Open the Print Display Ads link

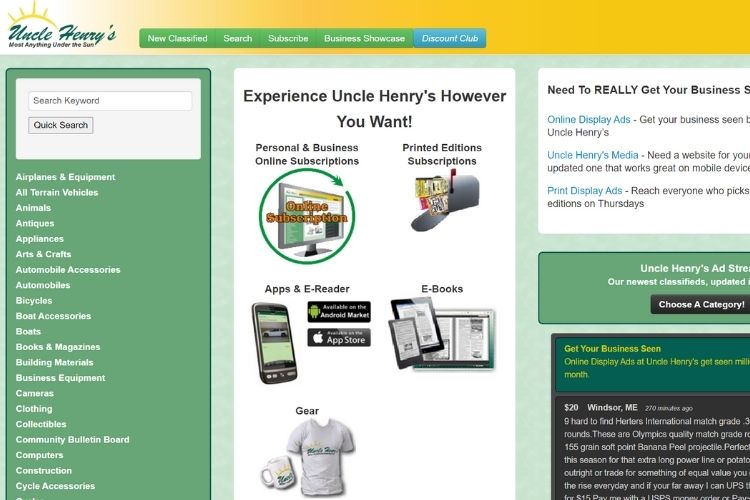click(585, 190)
